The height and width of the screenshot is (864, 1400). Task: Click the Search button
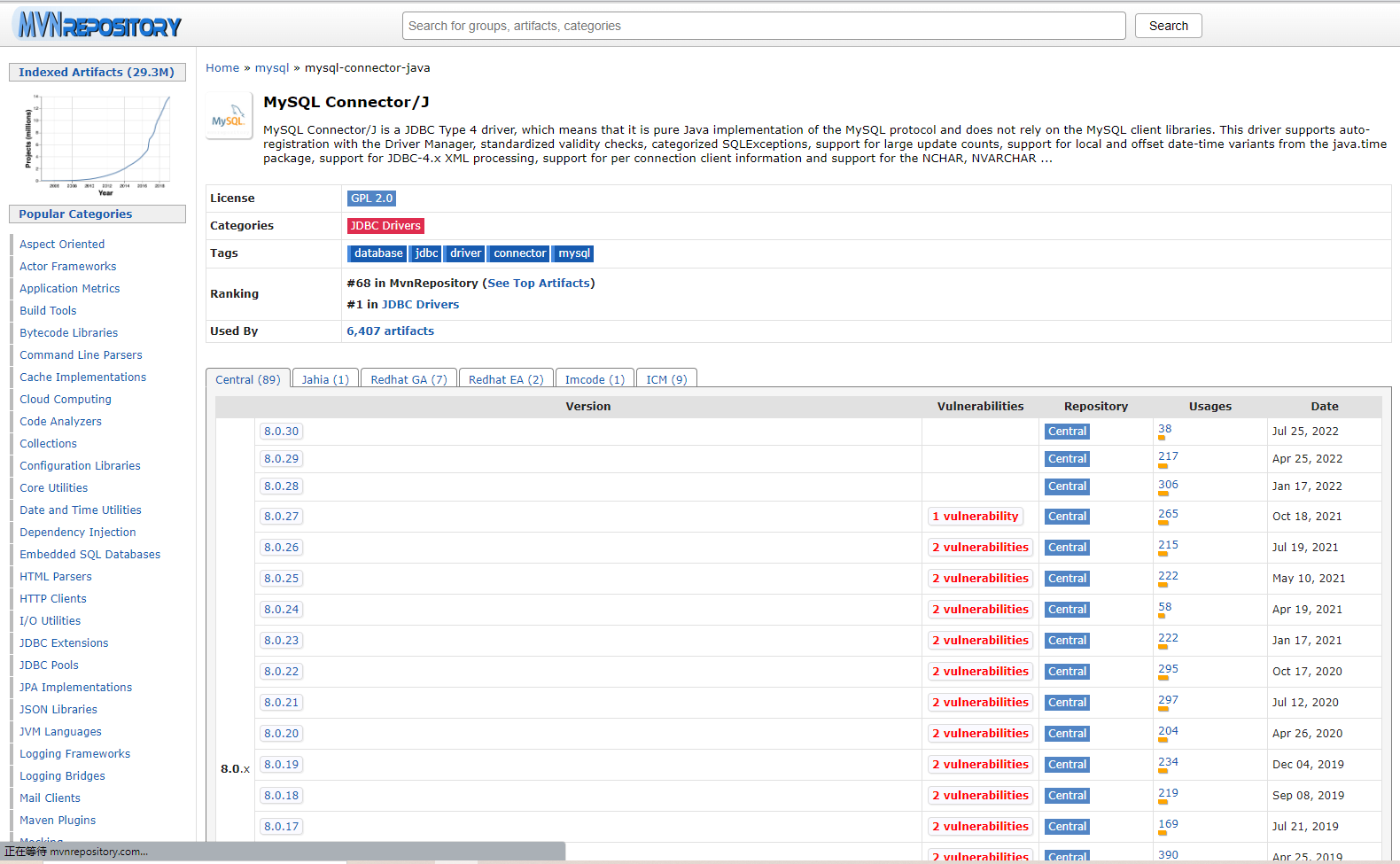tap(1168, 26)
